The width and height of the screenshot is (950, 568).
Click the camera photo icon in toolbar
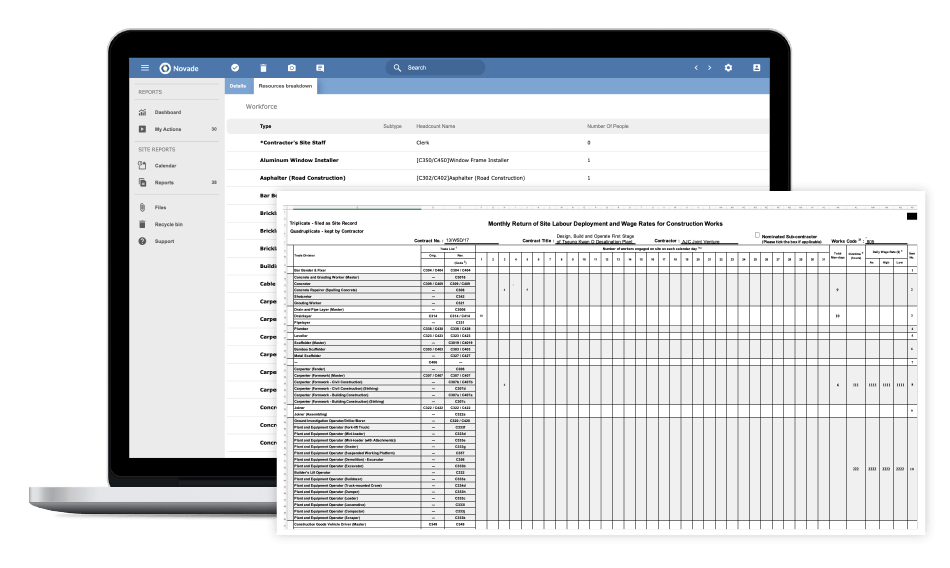(291, 68)
